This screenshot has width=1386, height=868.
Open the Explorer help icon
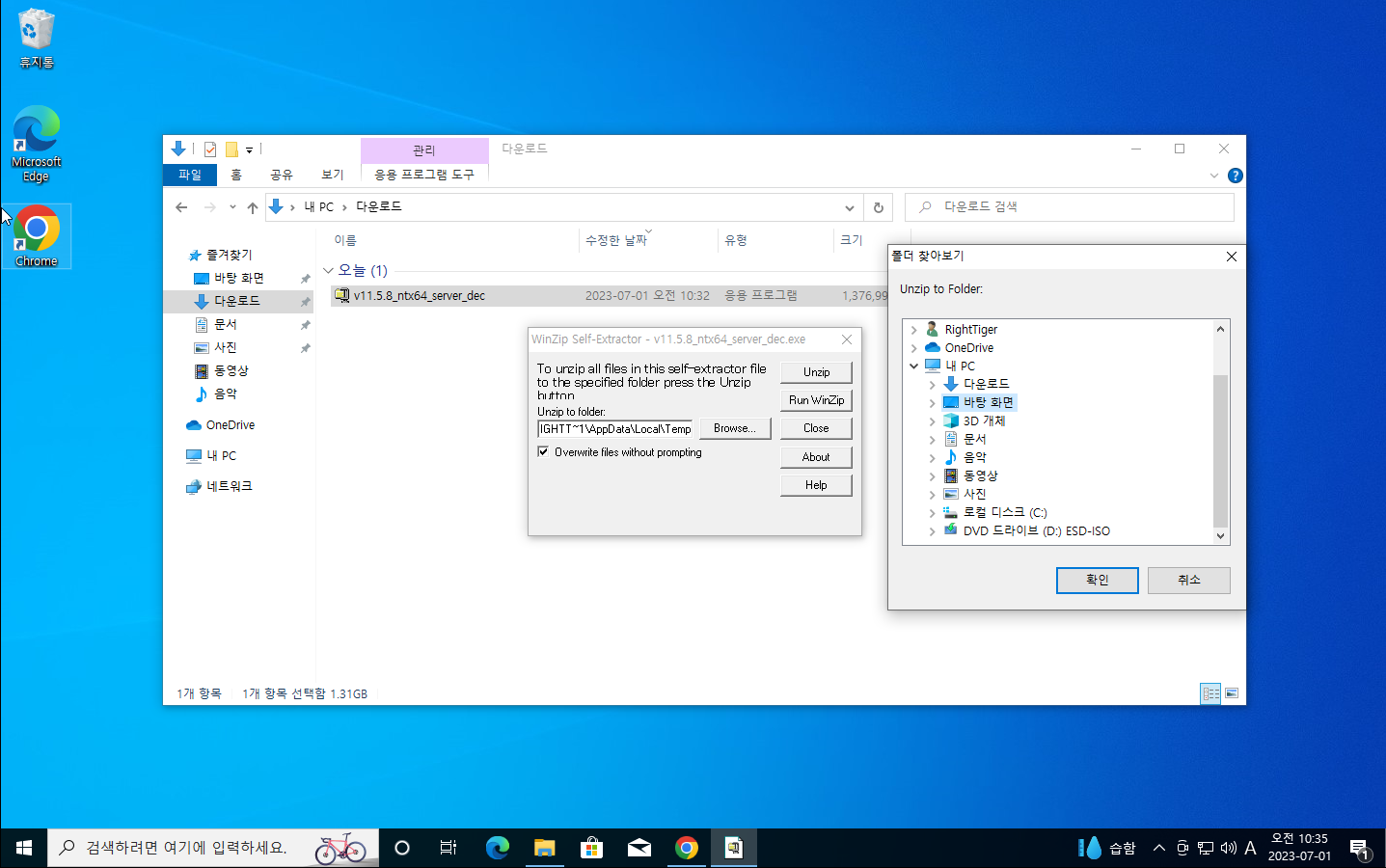tap(1235, 176)
